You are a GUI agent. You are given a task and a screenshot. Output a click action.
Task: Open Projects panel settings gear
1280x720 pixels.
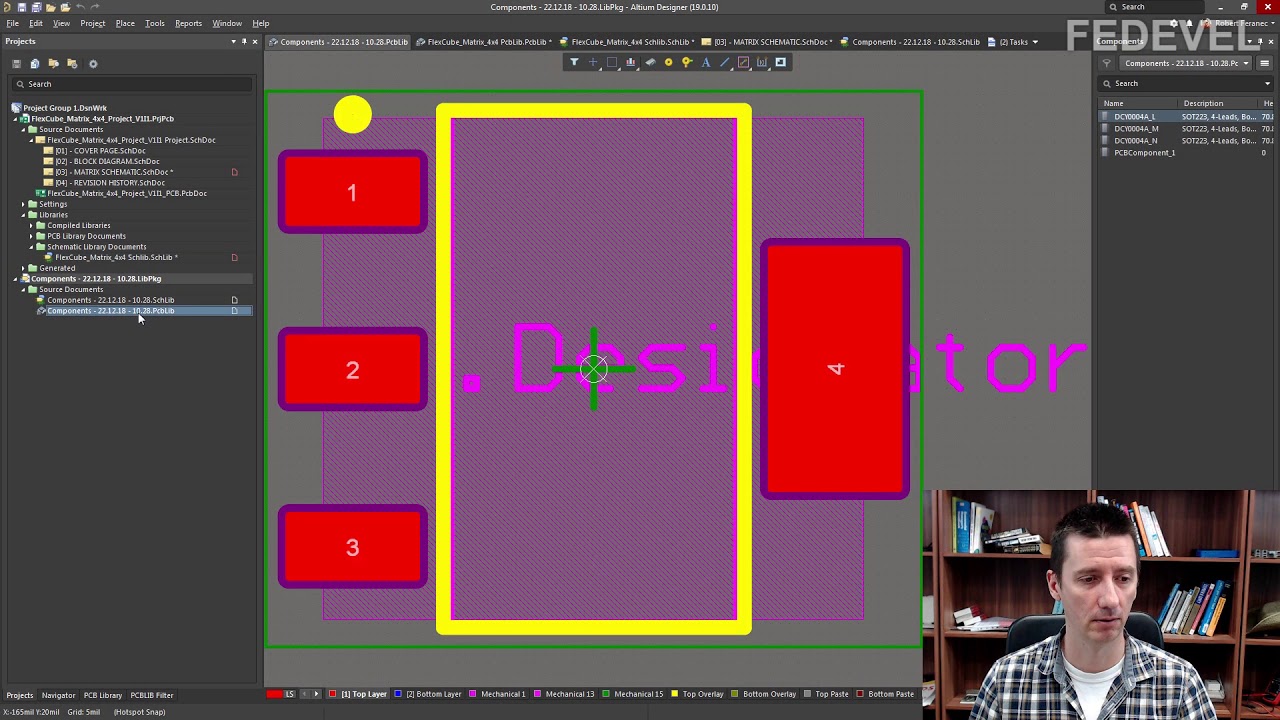pyautogui.click(x=93, y=64)
